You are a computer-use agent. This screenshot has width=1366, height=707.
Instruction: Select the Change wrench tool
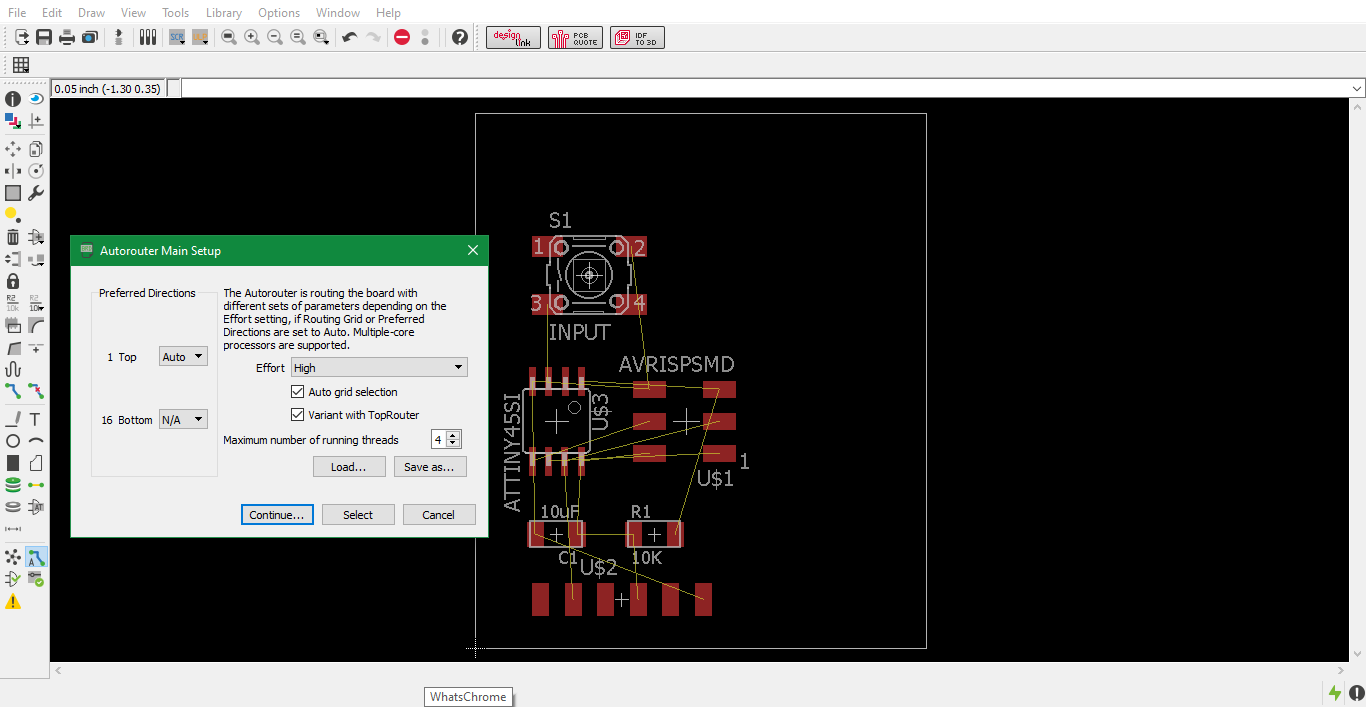click(36, 193)
